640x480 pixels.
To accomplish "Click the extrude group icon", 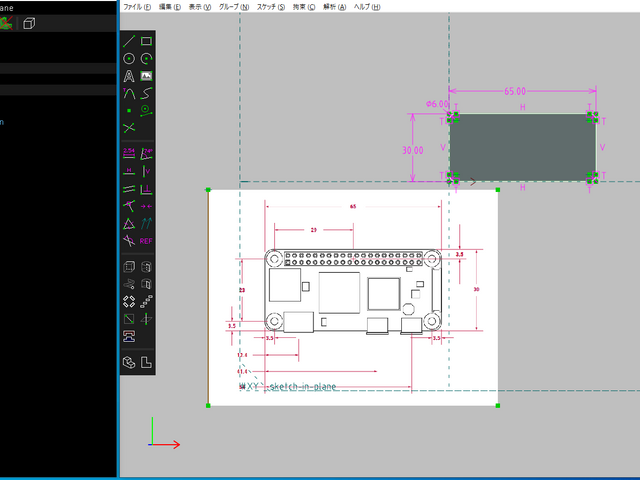I will pos(128,266).
